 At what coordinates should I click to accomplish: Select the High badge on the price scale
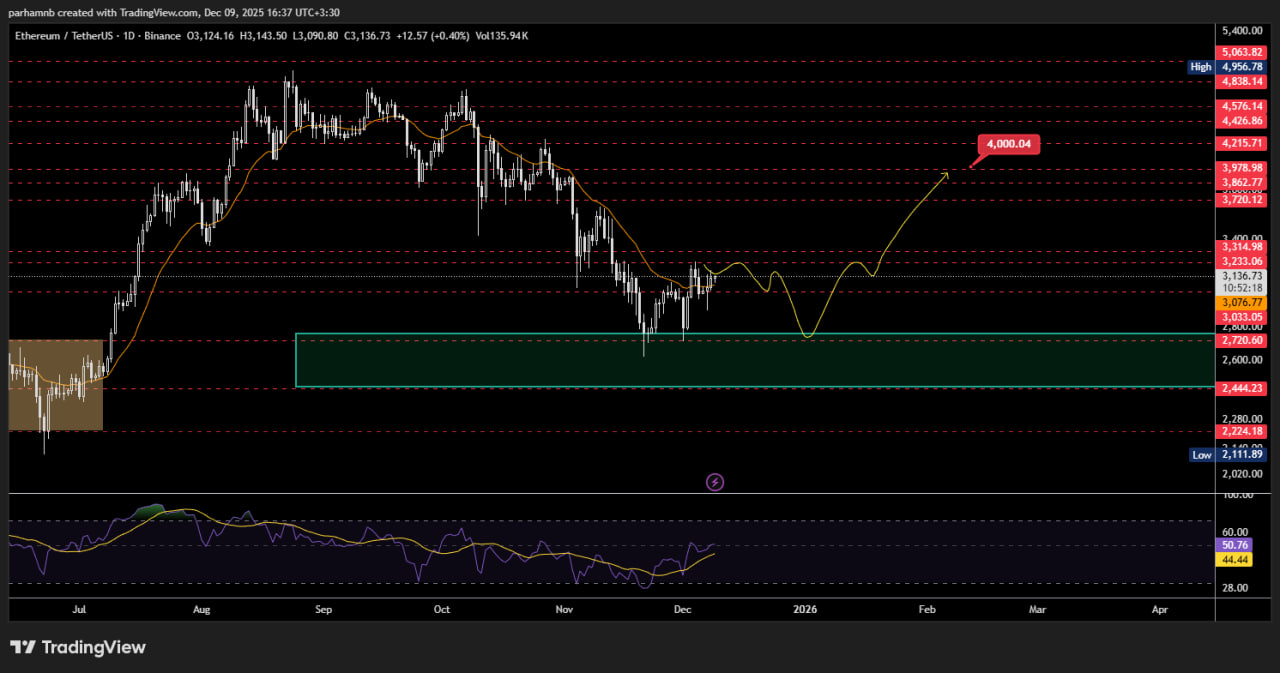[1200, 67]
